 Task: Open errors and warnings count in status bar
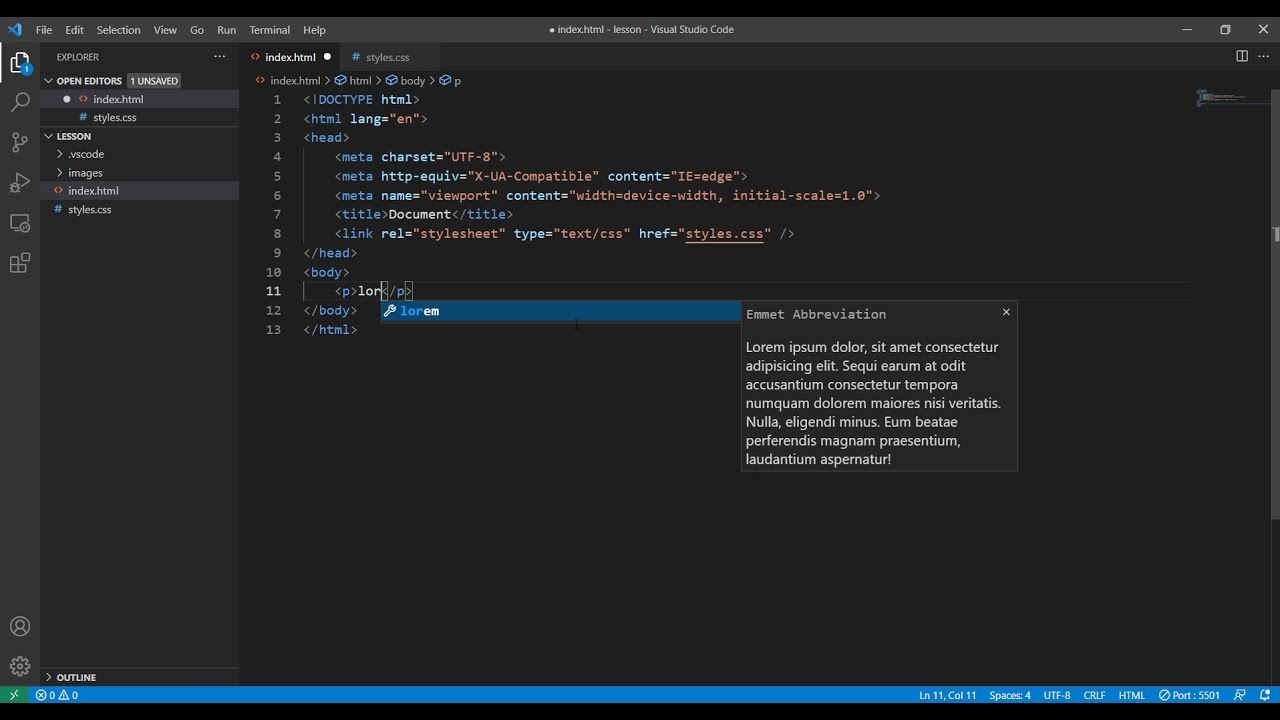pyautogui.click(x=57, y=695)
